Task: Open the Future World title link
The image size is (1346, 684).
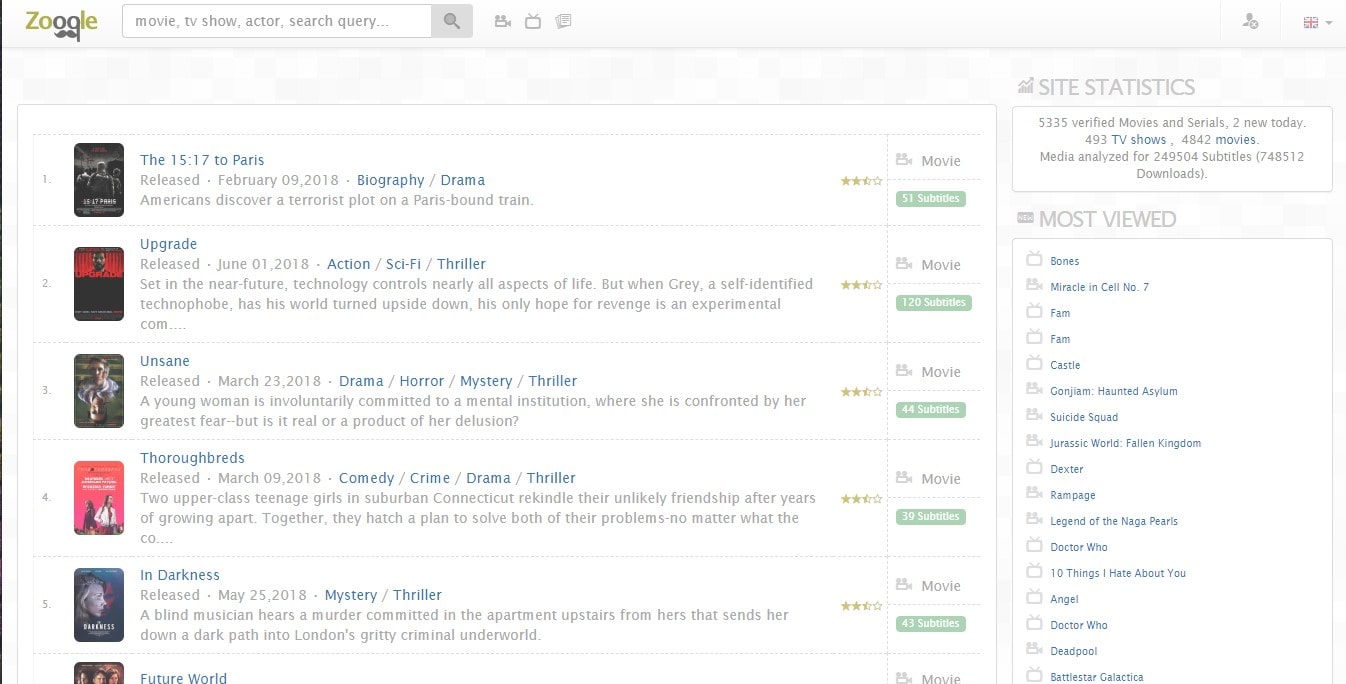Action: coord(183,678)
